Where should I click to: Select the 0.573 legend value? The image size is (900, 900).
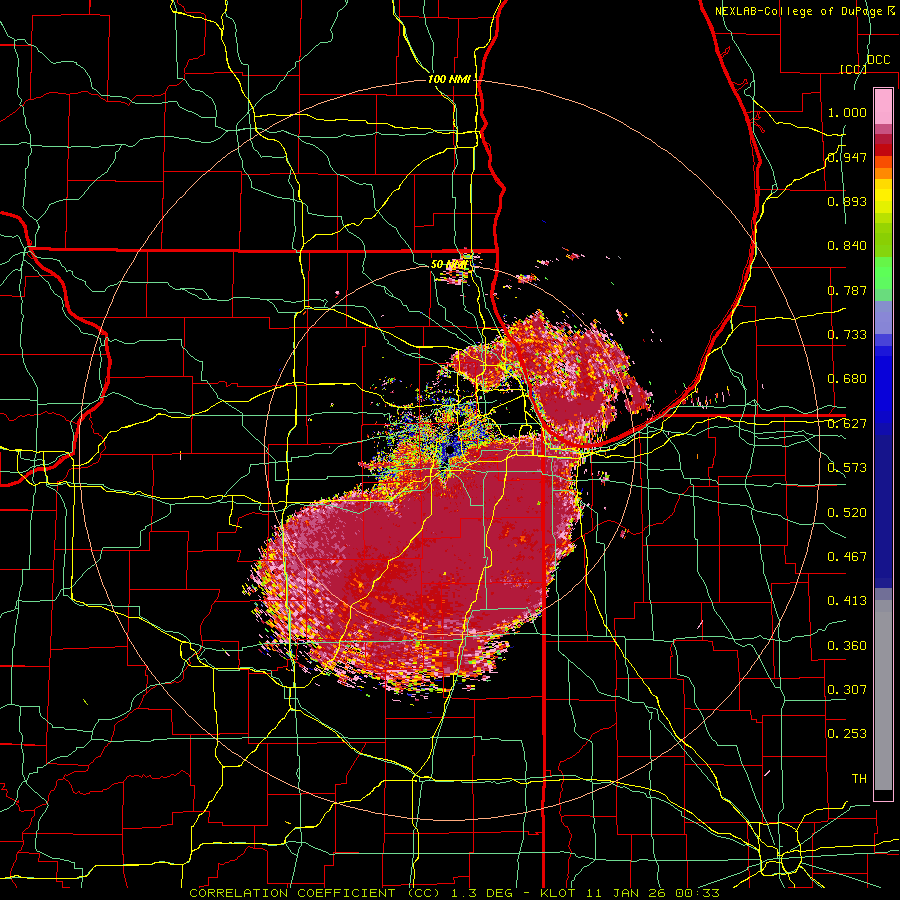pos(847,468)
